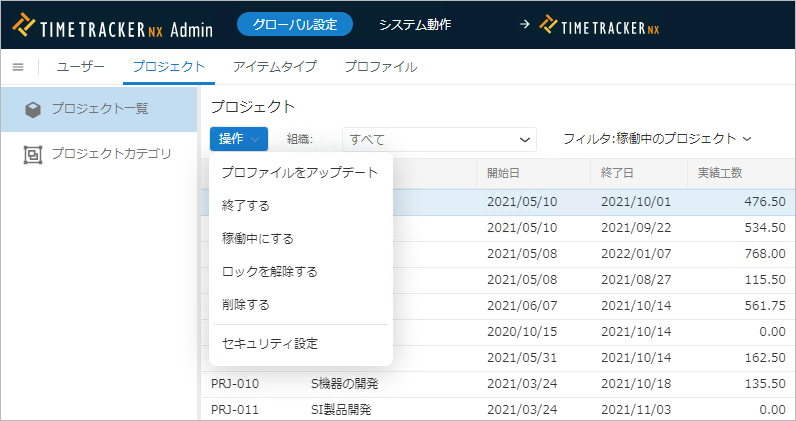Click the hamburger menu icon
The image size is (796, 421).
17,67
